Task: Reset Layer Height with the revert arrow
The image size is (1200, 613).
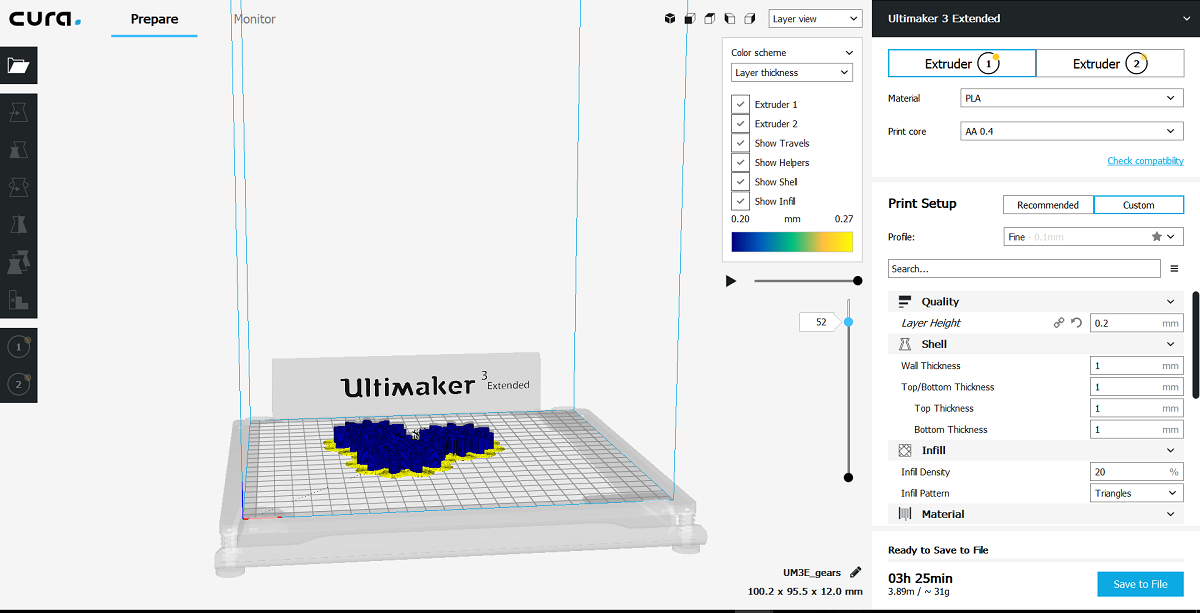Action: pos(1077,323)
